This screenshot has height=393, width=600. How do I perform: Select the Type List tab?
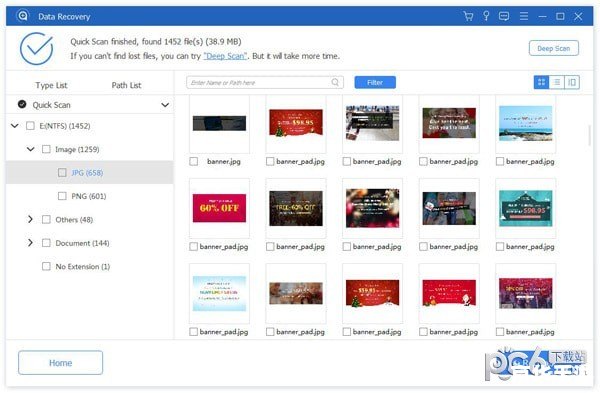[x=51, y=85]
